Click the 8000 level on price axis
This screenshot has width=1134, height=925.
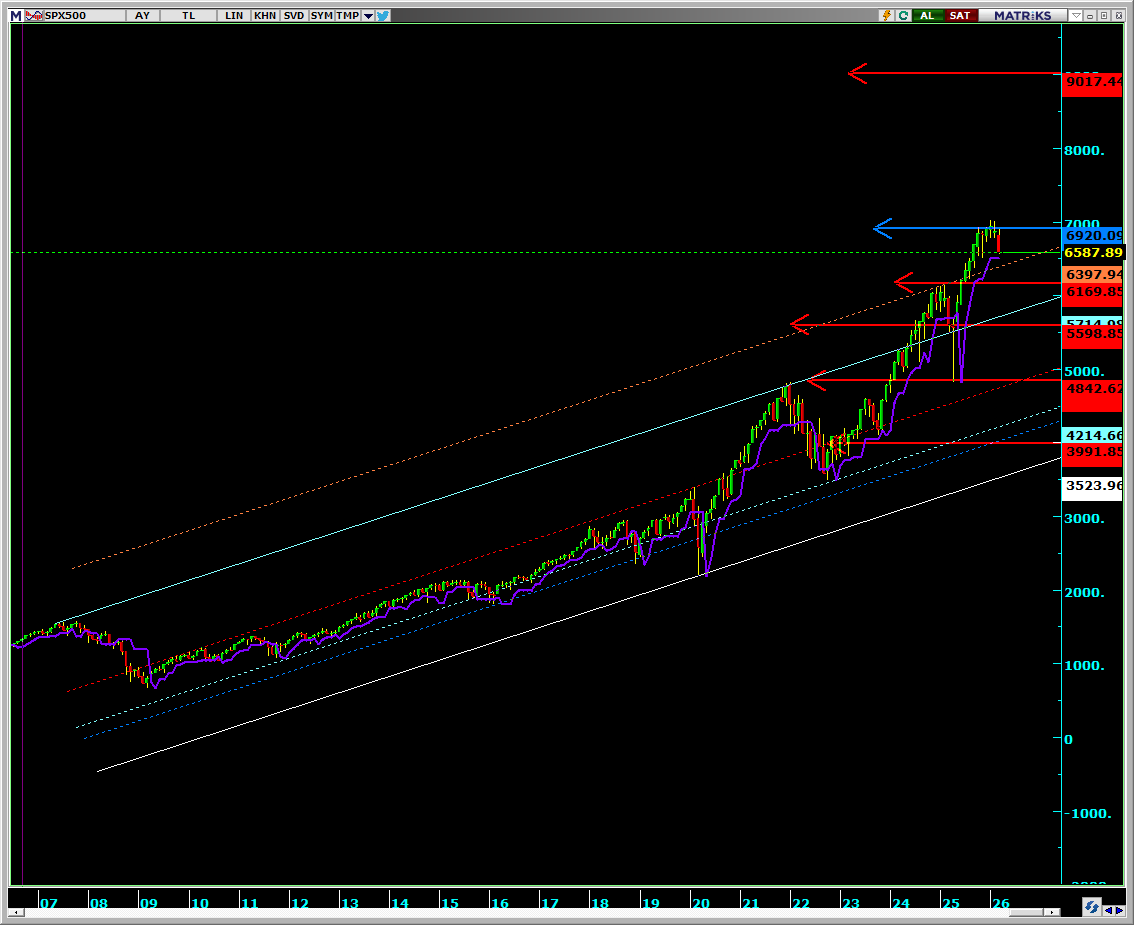click(1084, 150)
